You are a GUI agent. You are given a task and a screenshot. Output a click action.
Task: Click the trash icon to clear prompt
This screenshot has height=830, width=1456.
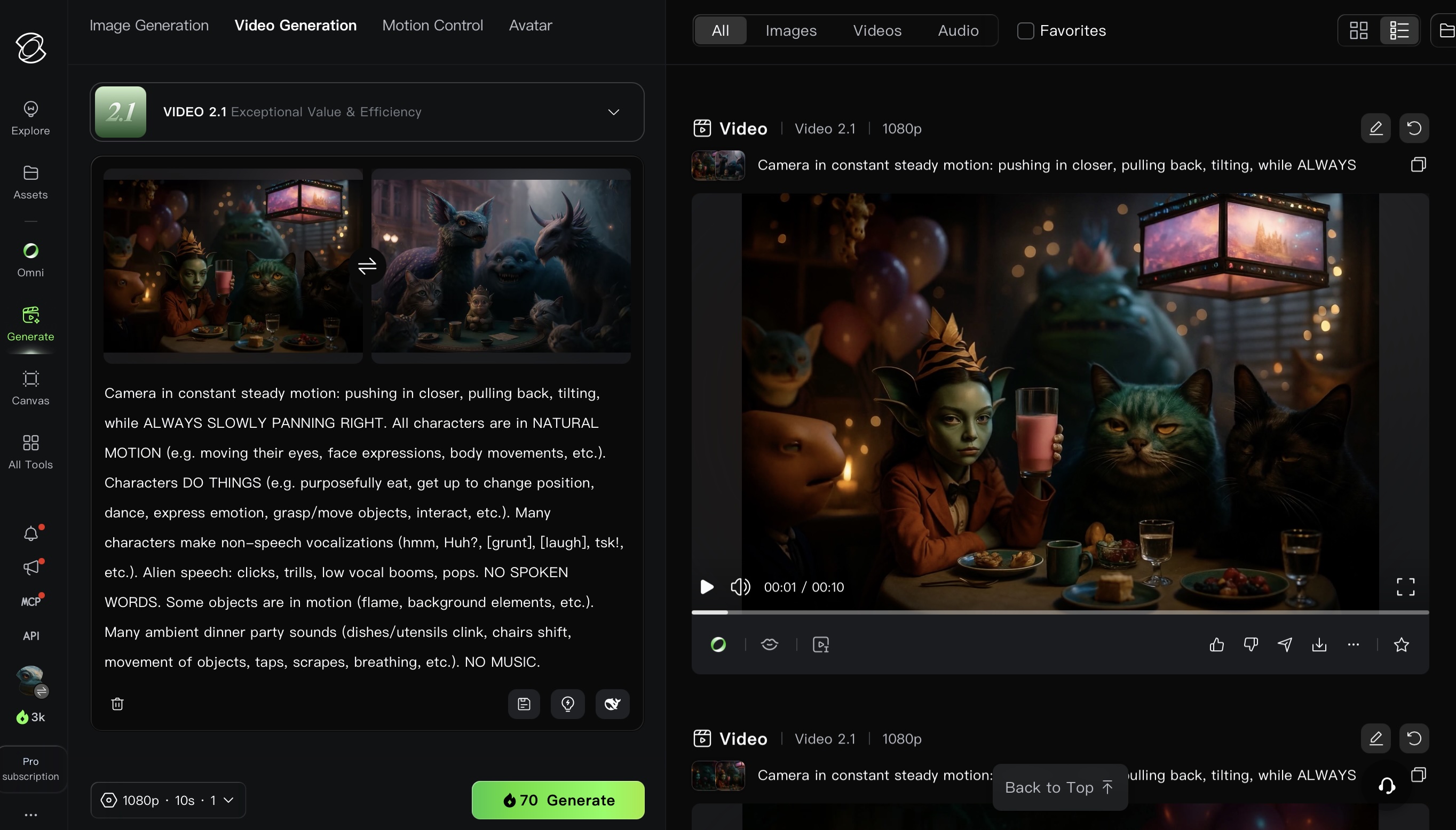click(x=117, y=704)
